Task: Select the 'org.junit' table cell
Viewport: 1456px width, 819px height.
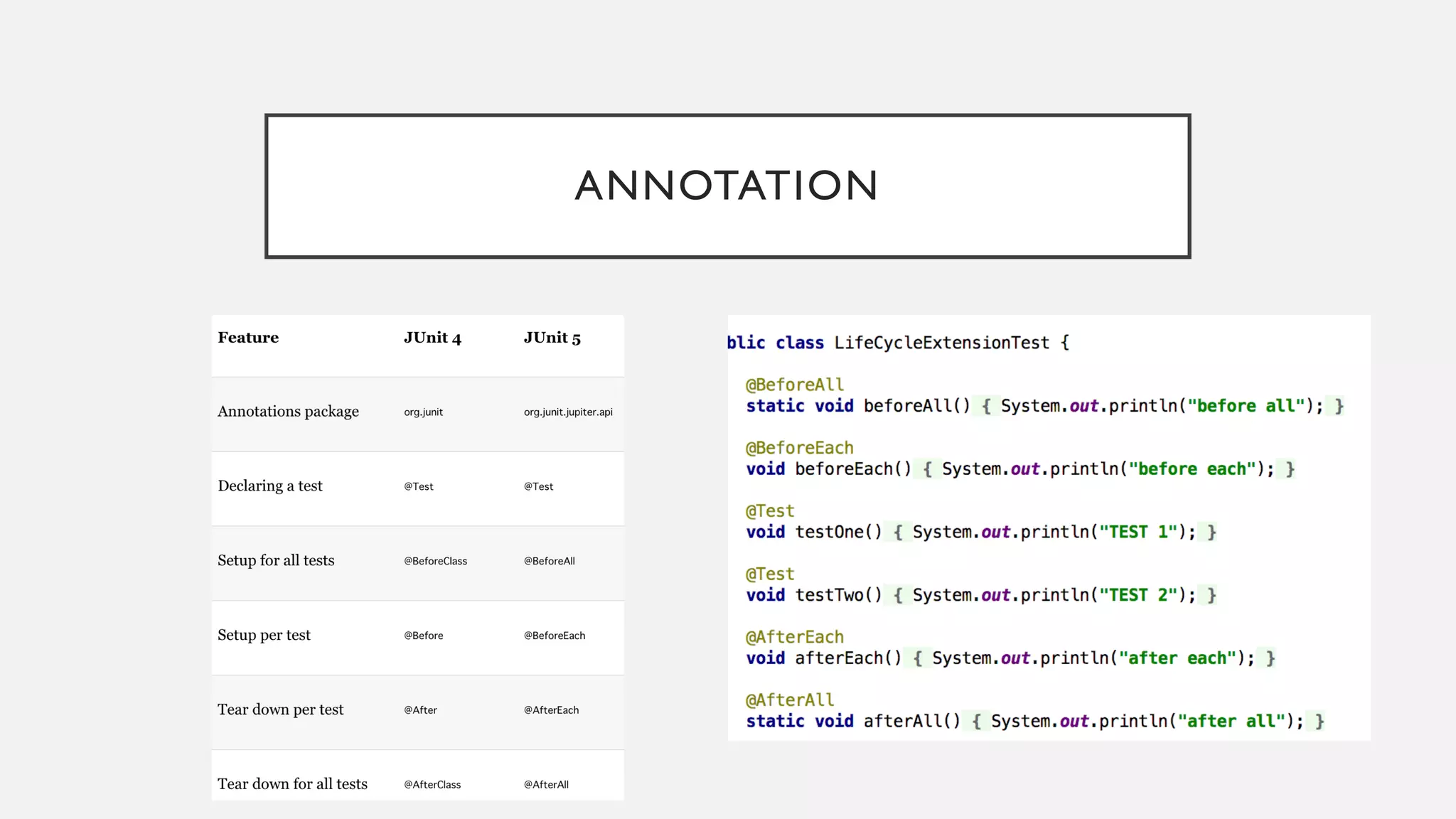Action: [x=423, y=412]
